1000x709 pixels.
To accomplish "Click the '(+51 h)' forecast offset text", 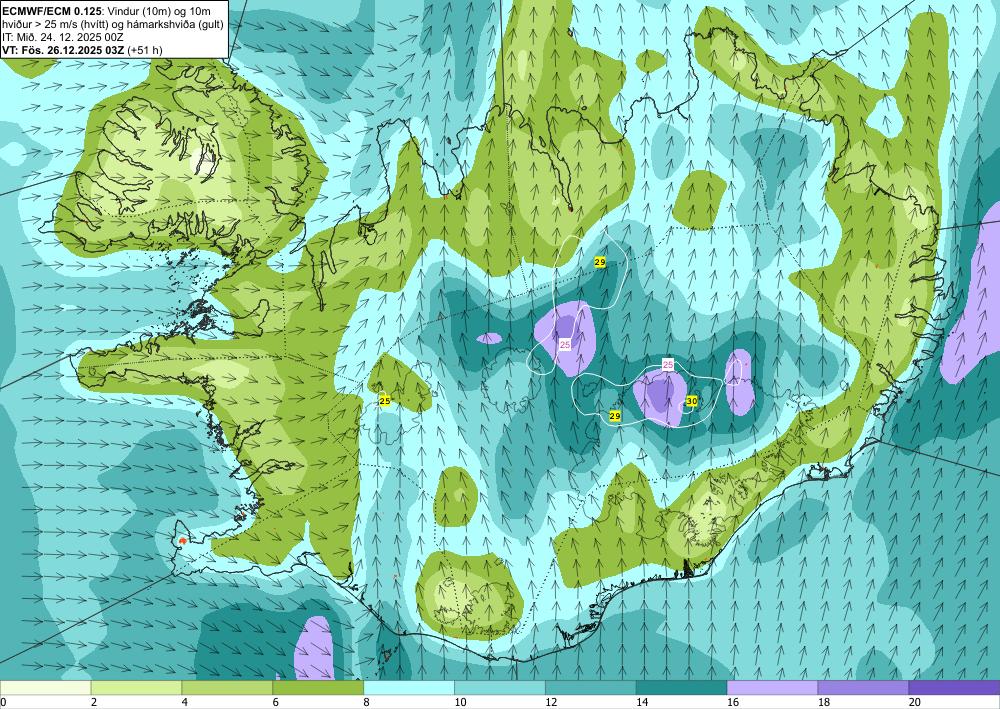I will (x=145, y=50).
